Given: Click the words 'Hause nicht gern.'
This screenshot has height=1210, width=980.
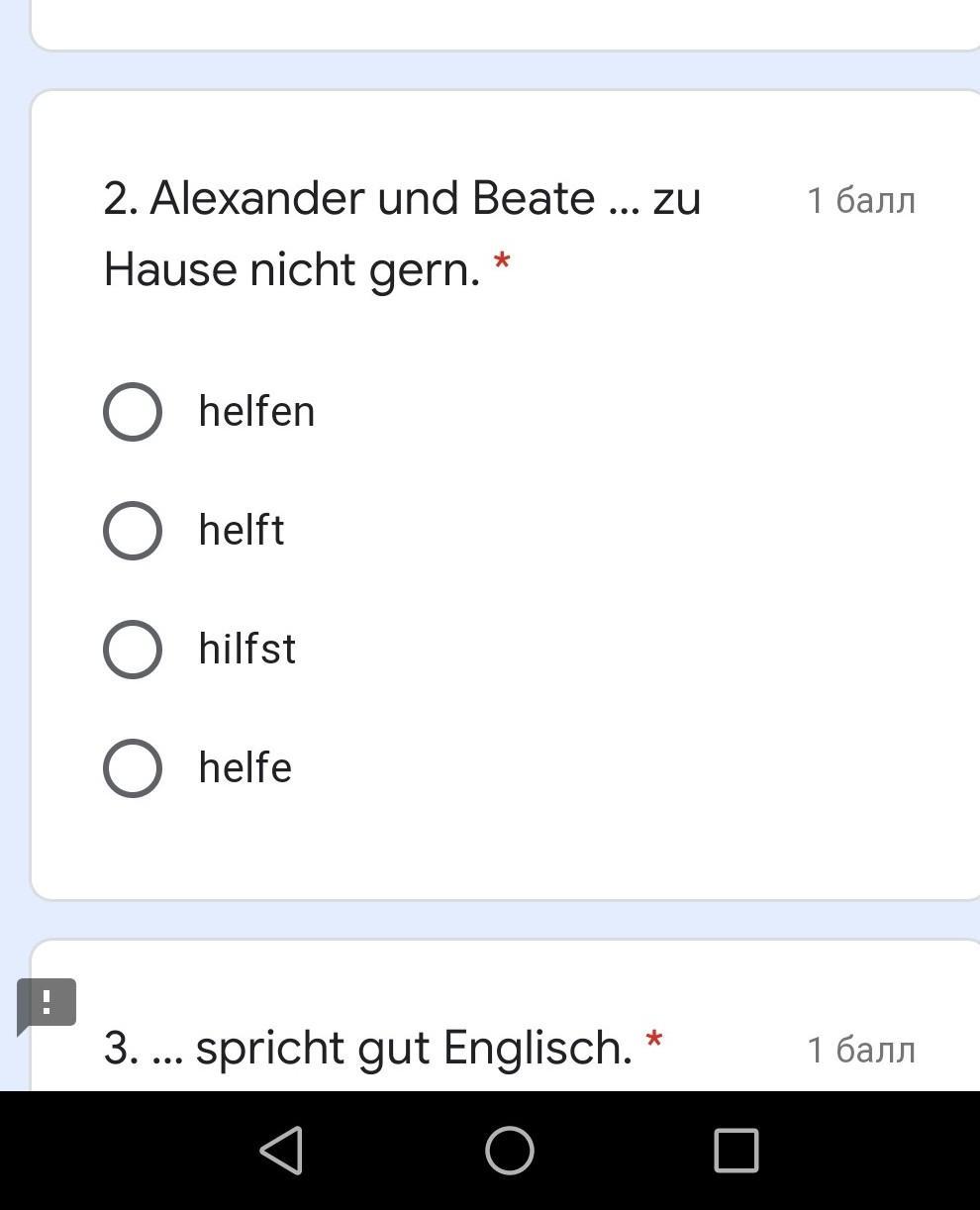Looking at the screenshot, I should tap(292, 269).
